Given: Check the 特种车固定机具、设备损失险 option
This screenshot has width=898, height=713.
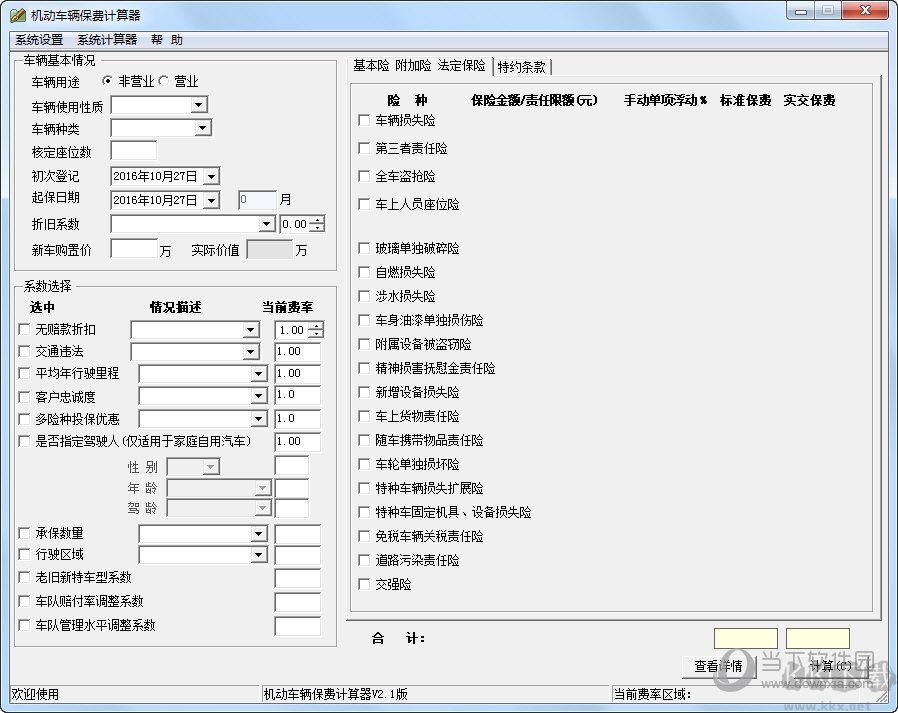Looking at the screenshot, I should 364,512.
